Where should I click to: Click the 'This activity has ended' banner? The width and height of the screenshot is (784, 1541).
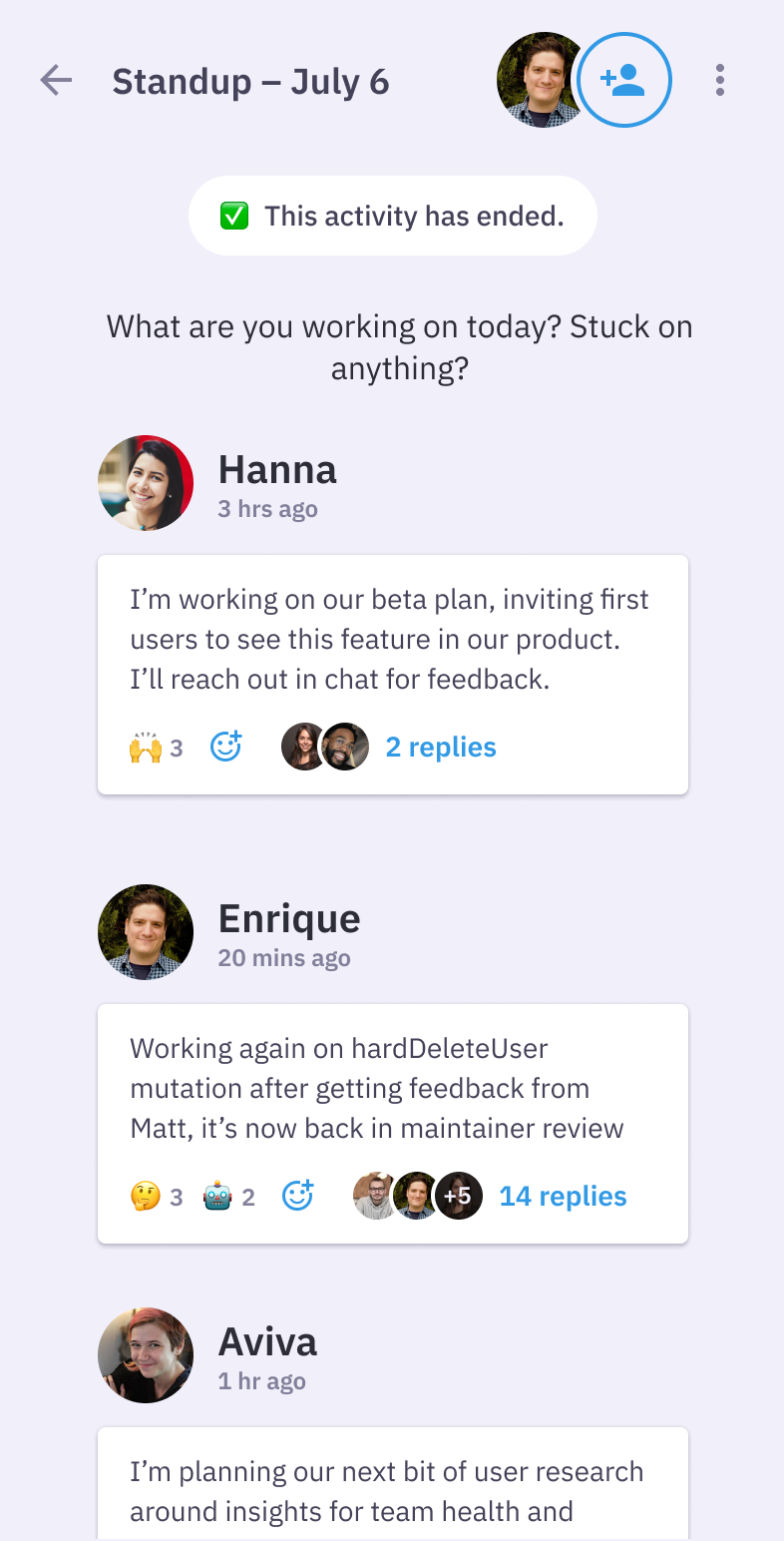pos(393,216)
